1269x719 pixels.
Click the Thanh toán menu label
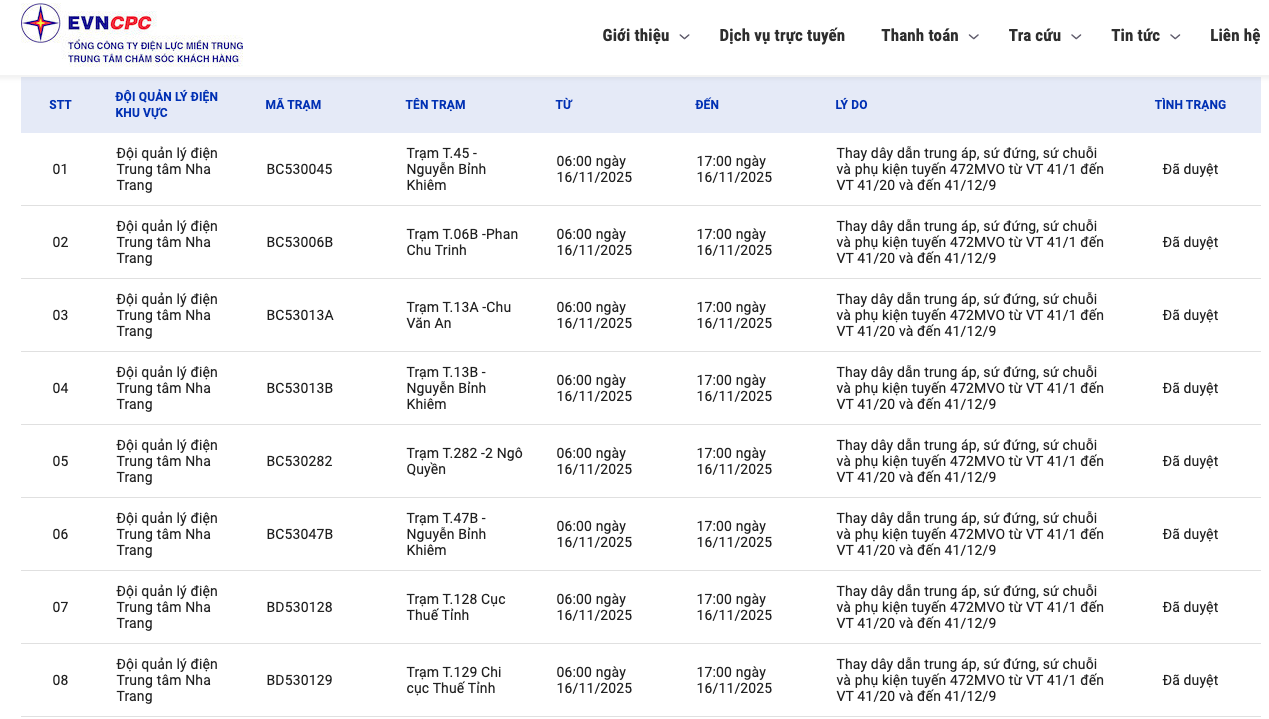pos(919,36)
